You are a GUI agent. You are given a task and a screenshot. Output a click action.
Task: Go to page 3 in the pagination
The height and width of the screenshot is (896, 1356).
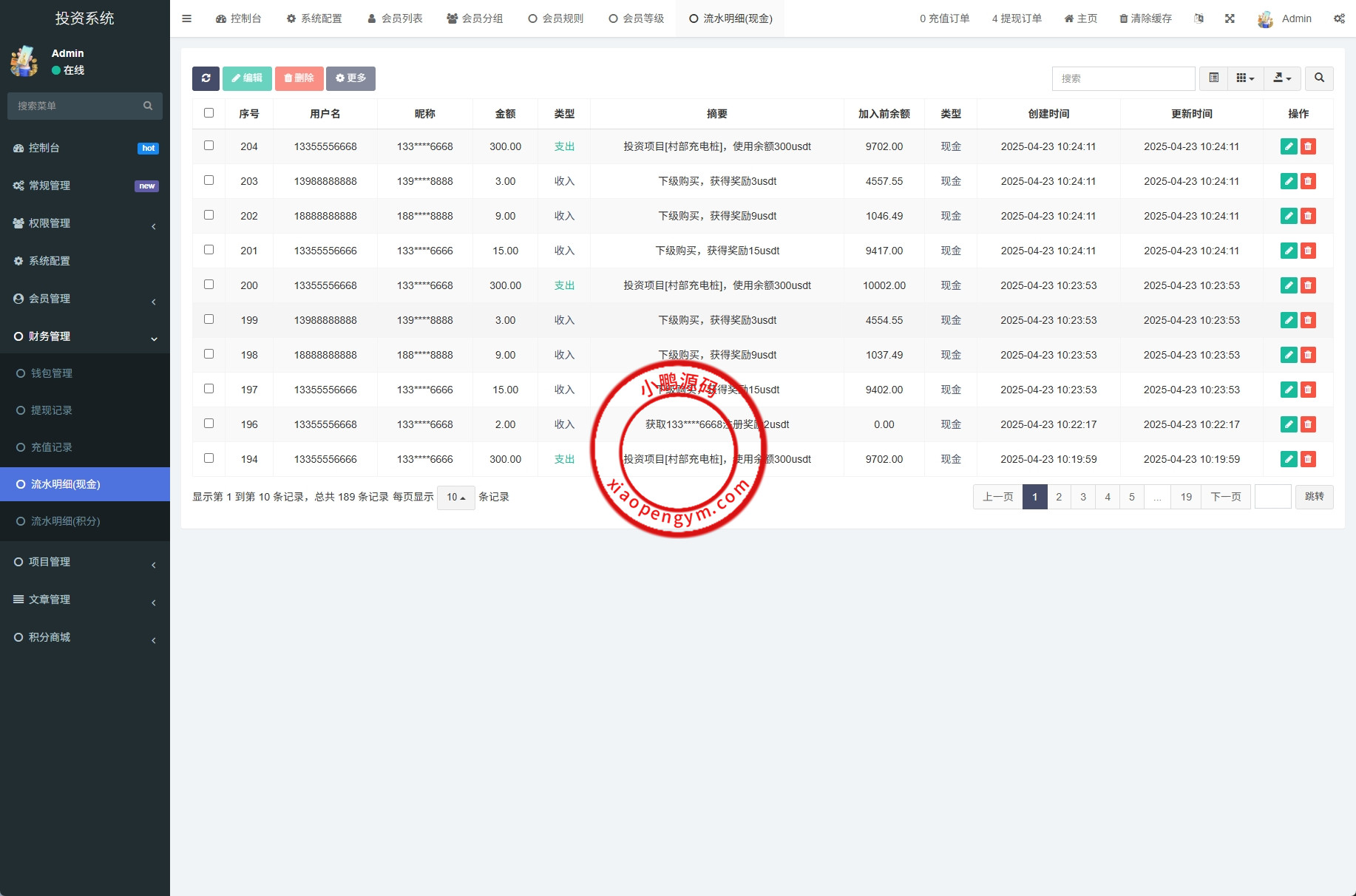pos(1083,497)
